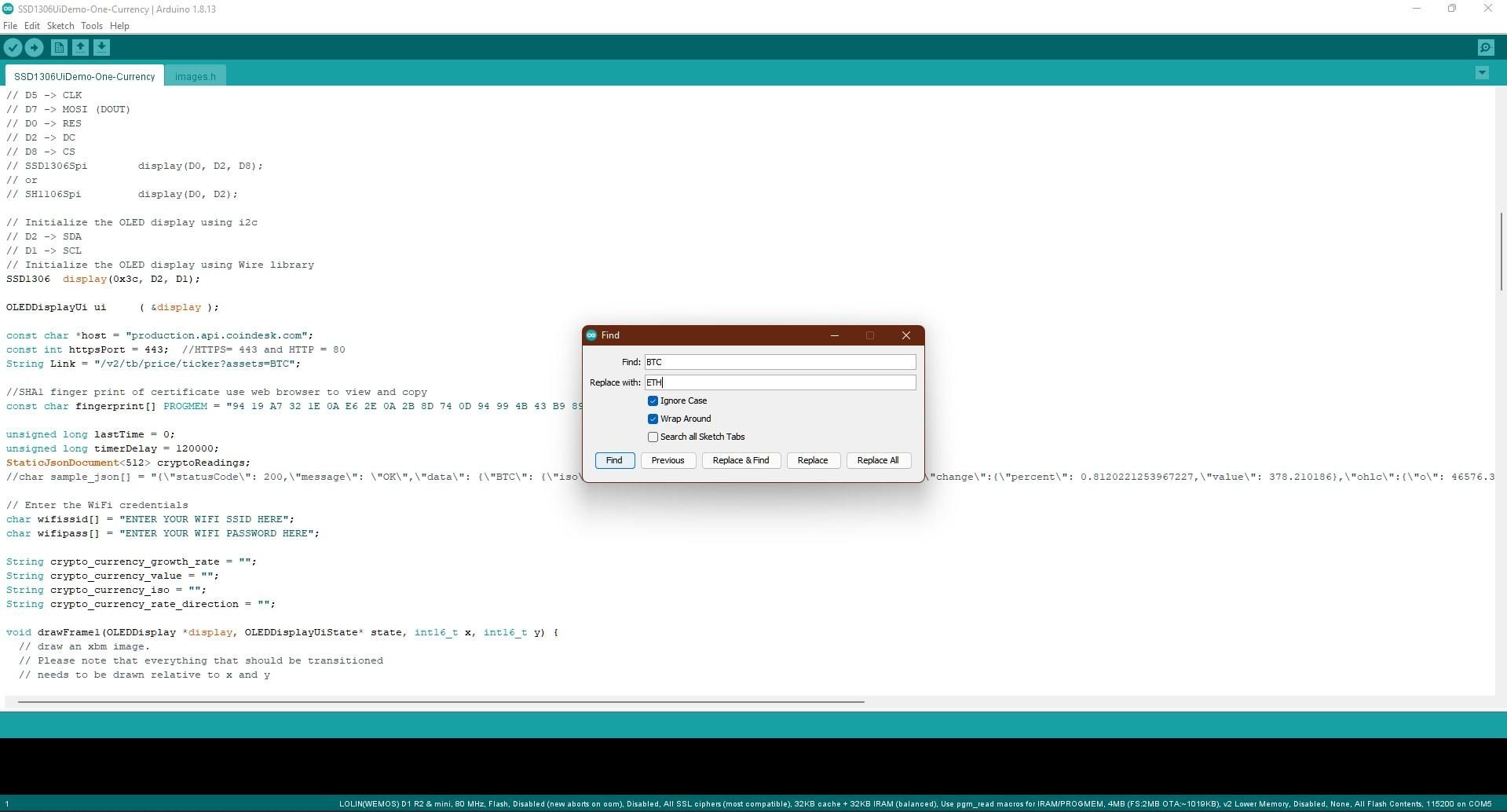Image resolution: width=1507 pixels, height=812 pixels.
Task: Click inside the Replace with field
Action: [x=779, y=382]
